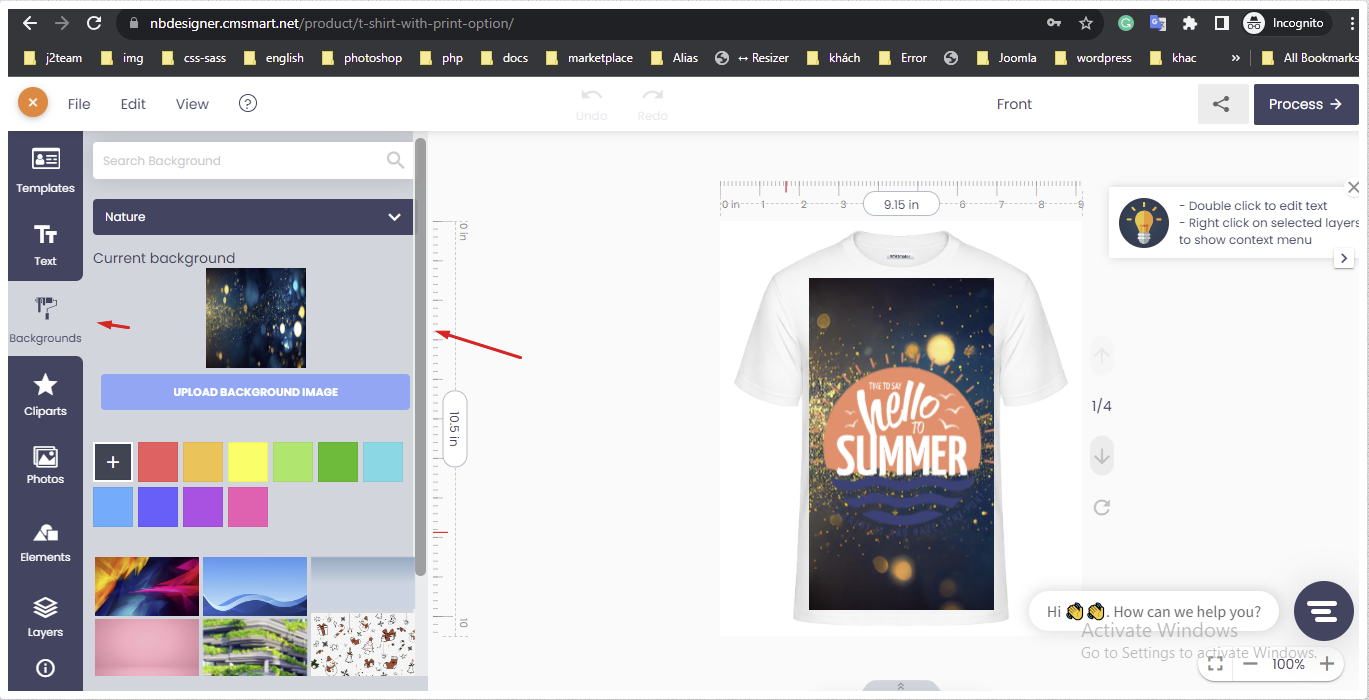Open the Edit menu

tap(132, 103)
